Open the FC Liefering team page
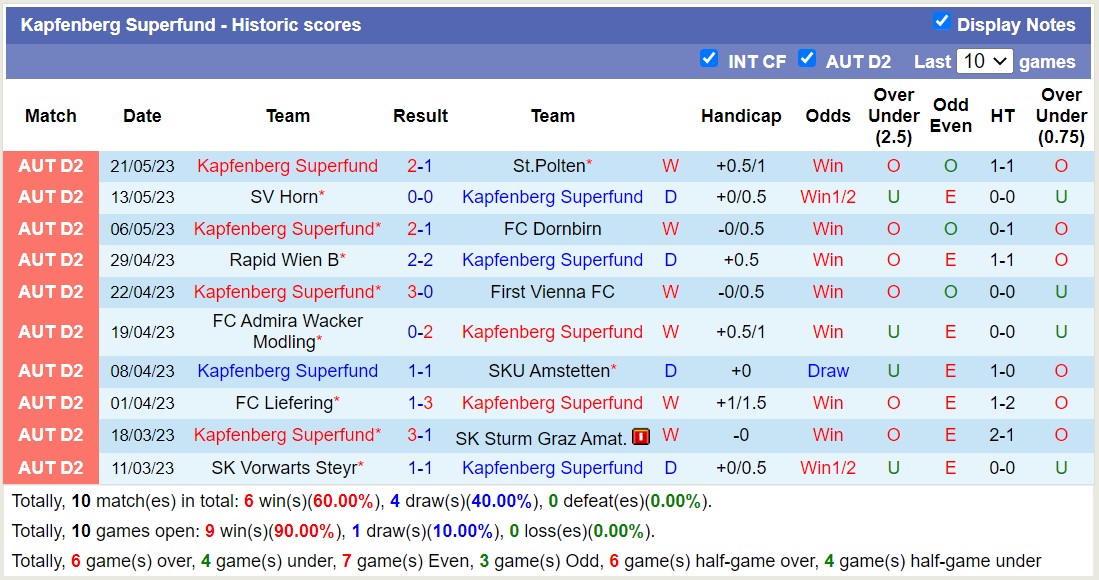This screenshot has width=1099, height=580. tap(287, 403)
